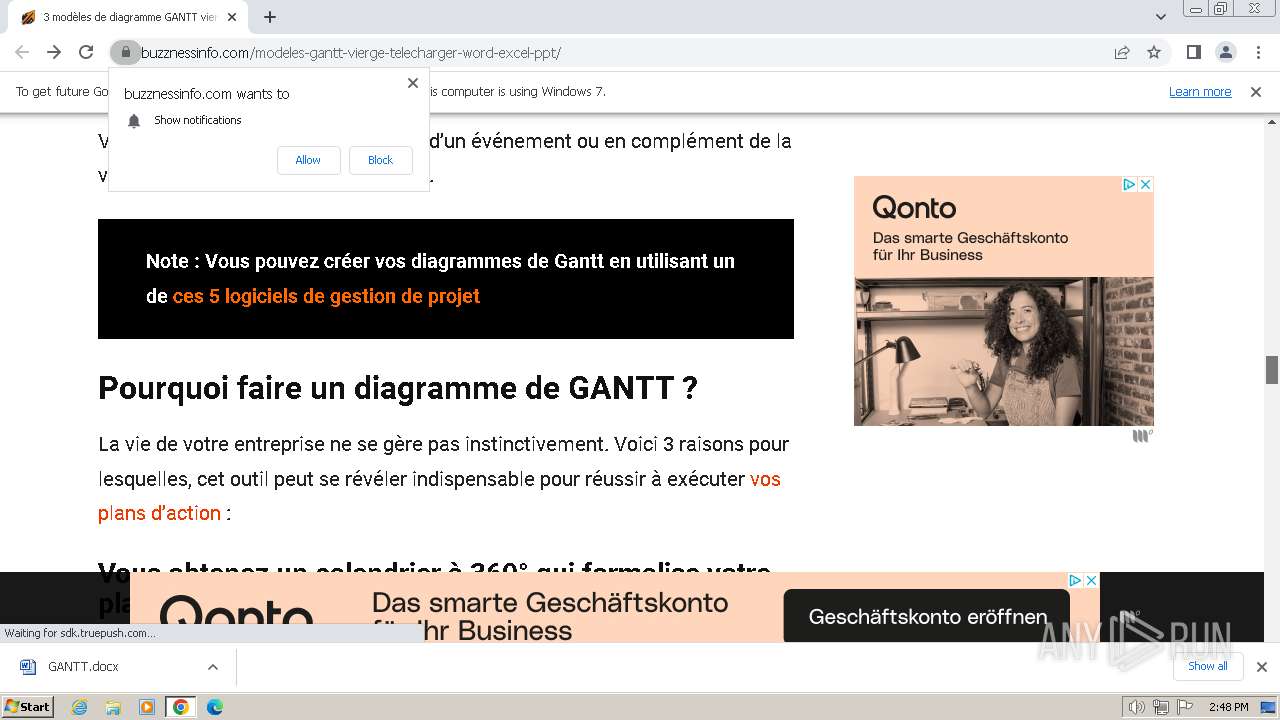Viewport: 1280px width, 720px height.
Task: Reload the current page
Action: coord(86,52)
